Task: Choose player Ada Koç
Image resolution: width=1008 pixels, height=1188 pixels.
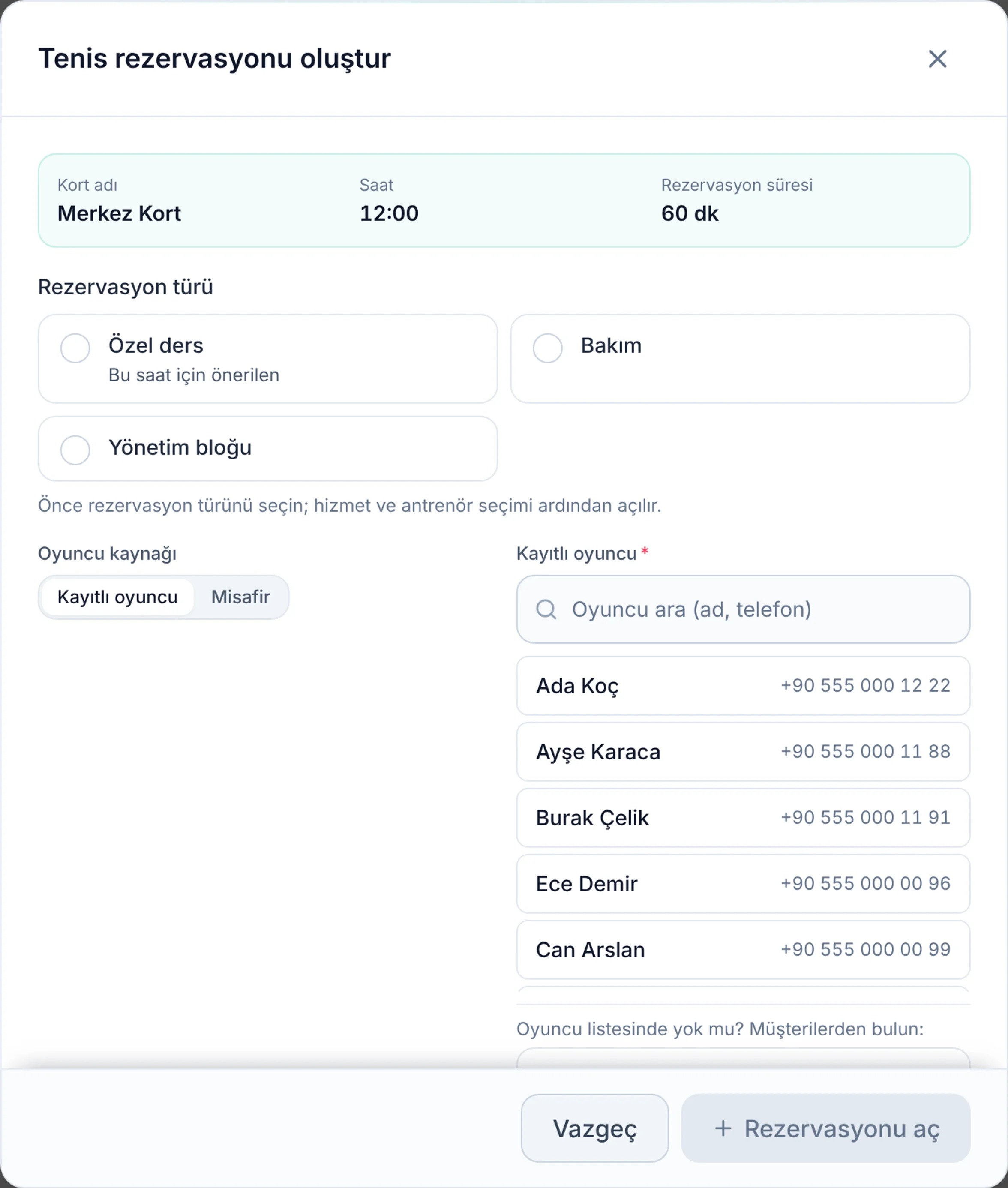Action: point(743,686)
